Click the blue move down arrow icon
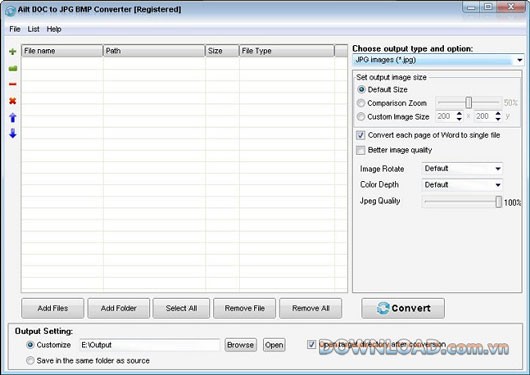Image resolution: width=530 pixels, height=375 pixels. point(13,133)
